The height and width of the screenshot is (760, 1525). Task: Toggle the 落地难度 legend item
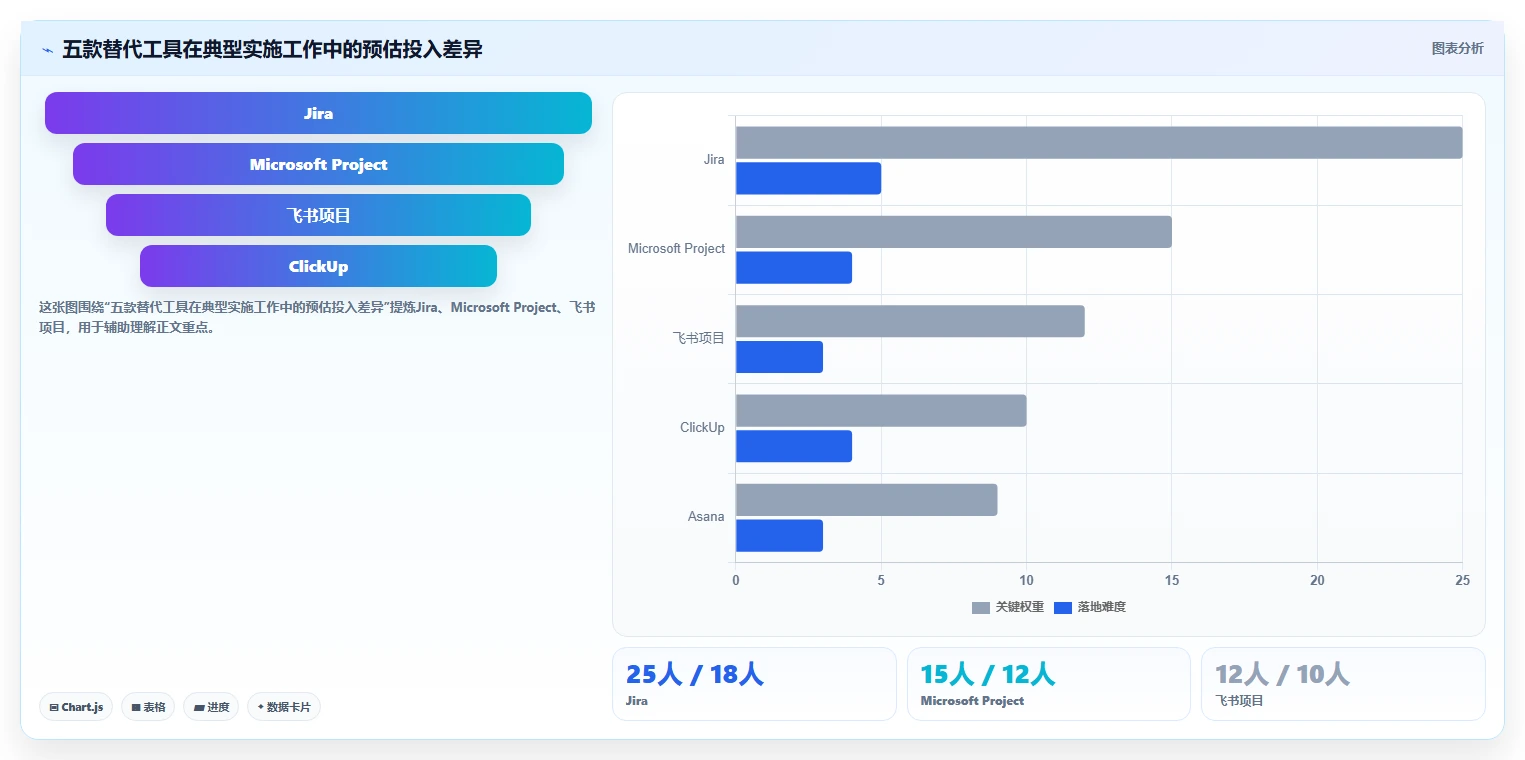point(1090,607)
